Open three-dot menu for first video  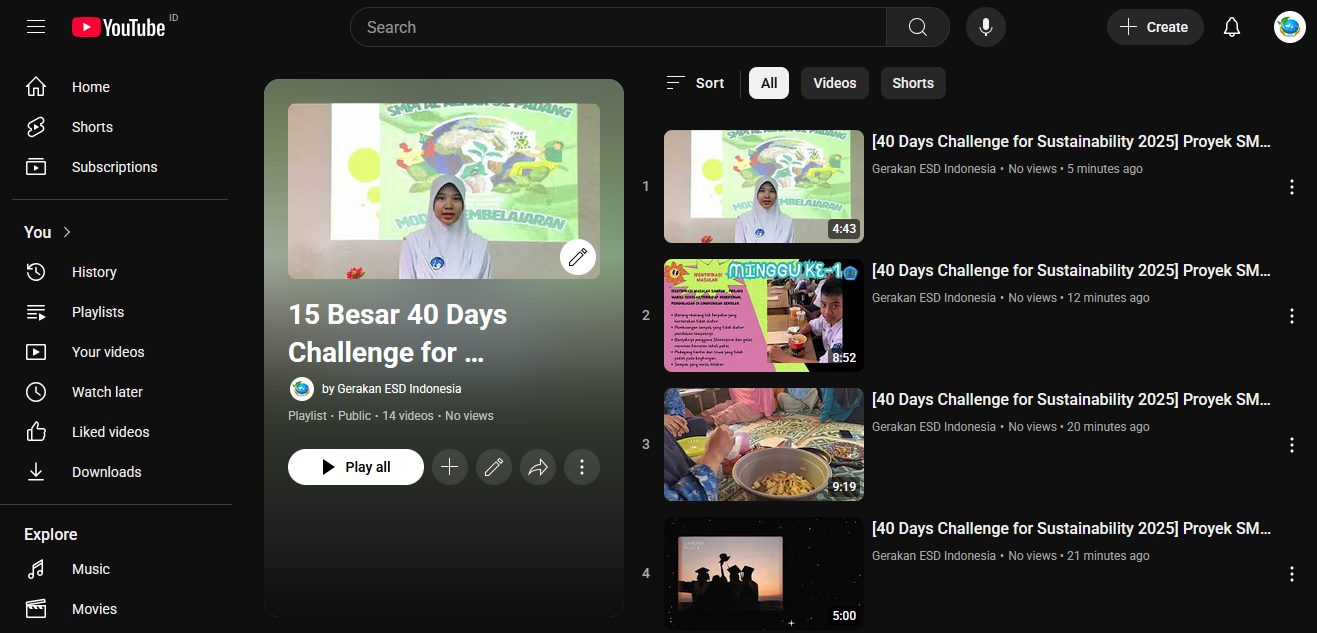(x=1291, y=187)
